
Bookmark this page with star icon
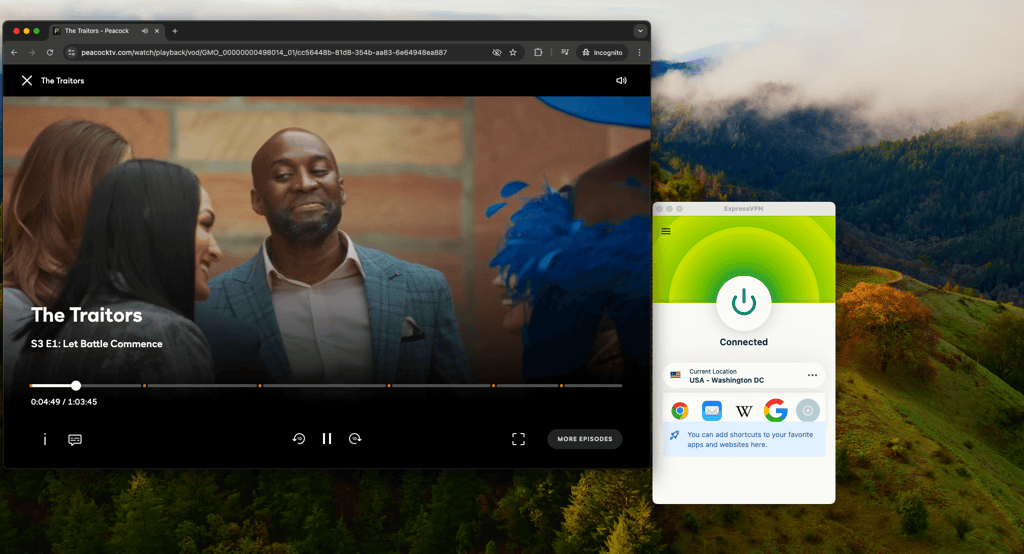[513, 52]
